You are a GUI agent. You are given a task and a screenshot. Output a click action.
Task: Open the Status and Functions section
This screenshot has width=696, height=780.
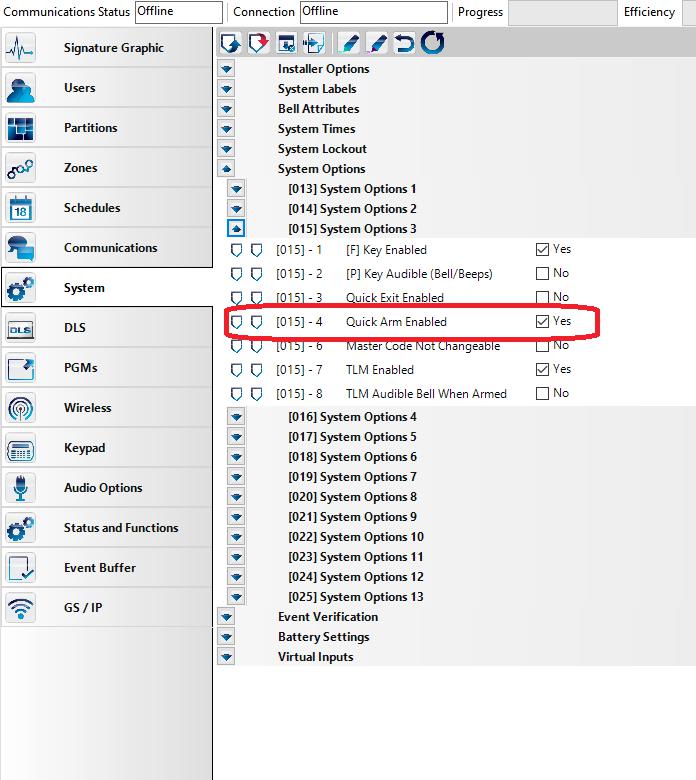pyautogui.click(x=120, y=528)
